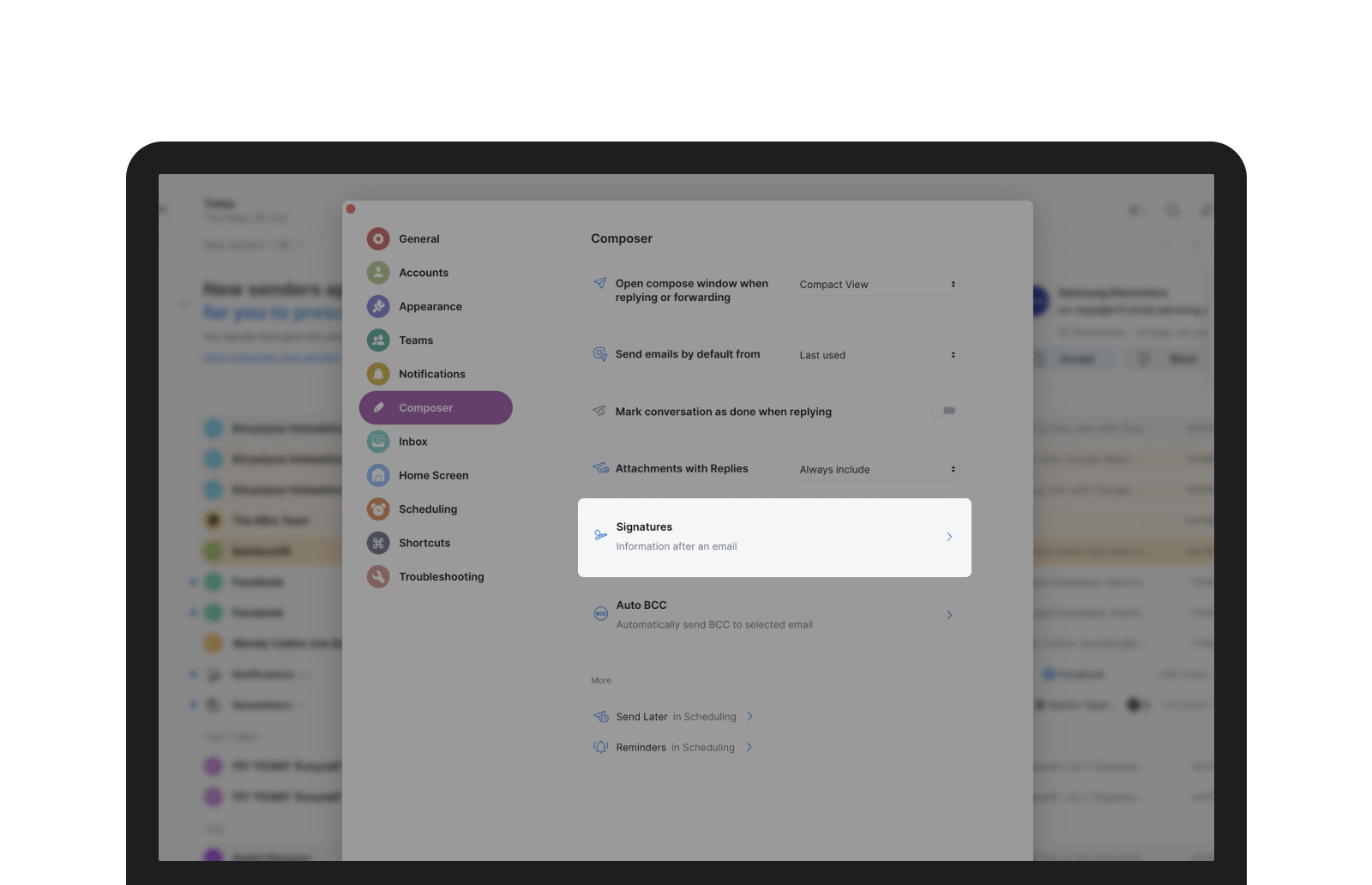Open Teams using the people icon
Viewport: 1372px width, 885px height.
pyautogui.click(x=378, y=340)
